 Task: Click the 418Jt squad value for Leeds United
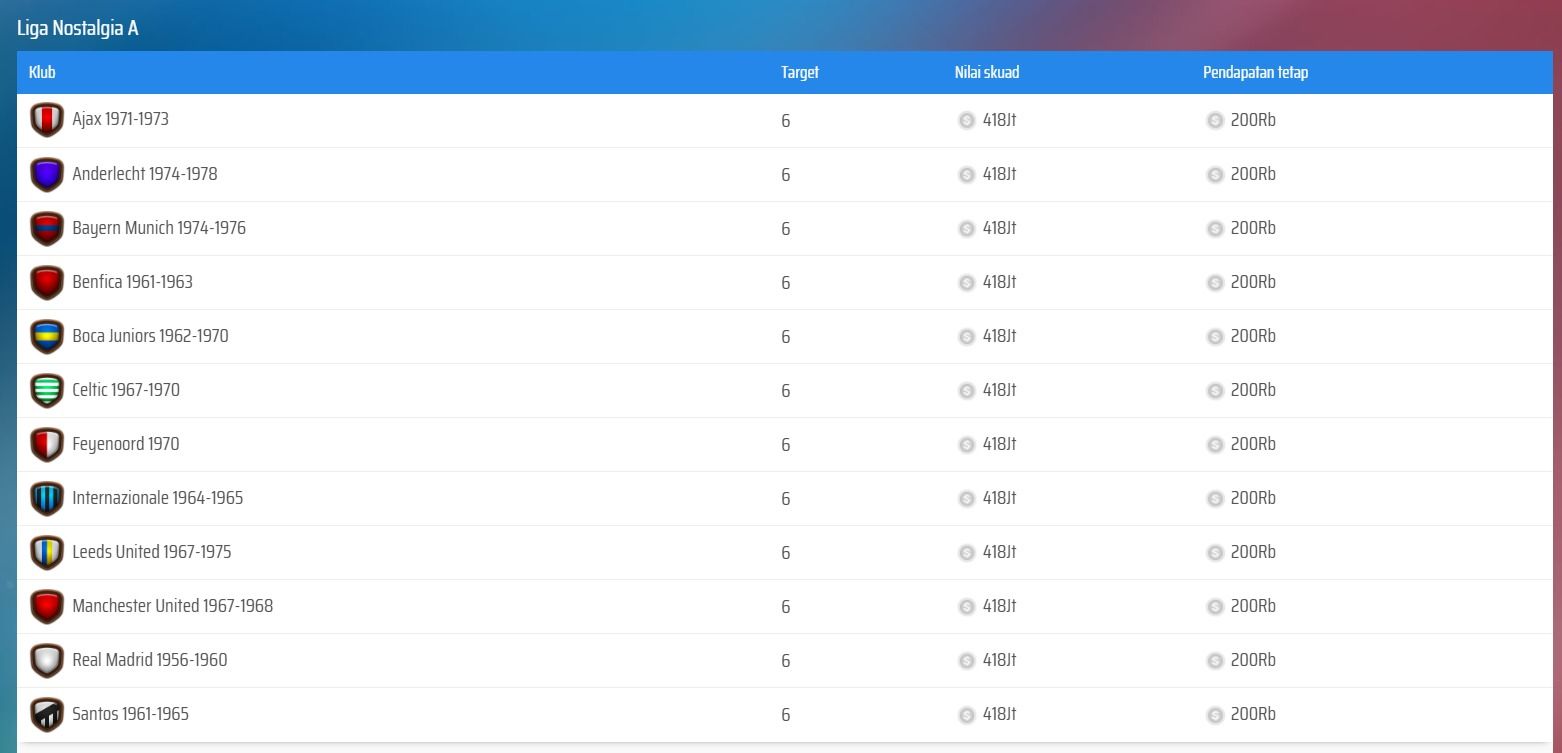(x=999, y=551)
